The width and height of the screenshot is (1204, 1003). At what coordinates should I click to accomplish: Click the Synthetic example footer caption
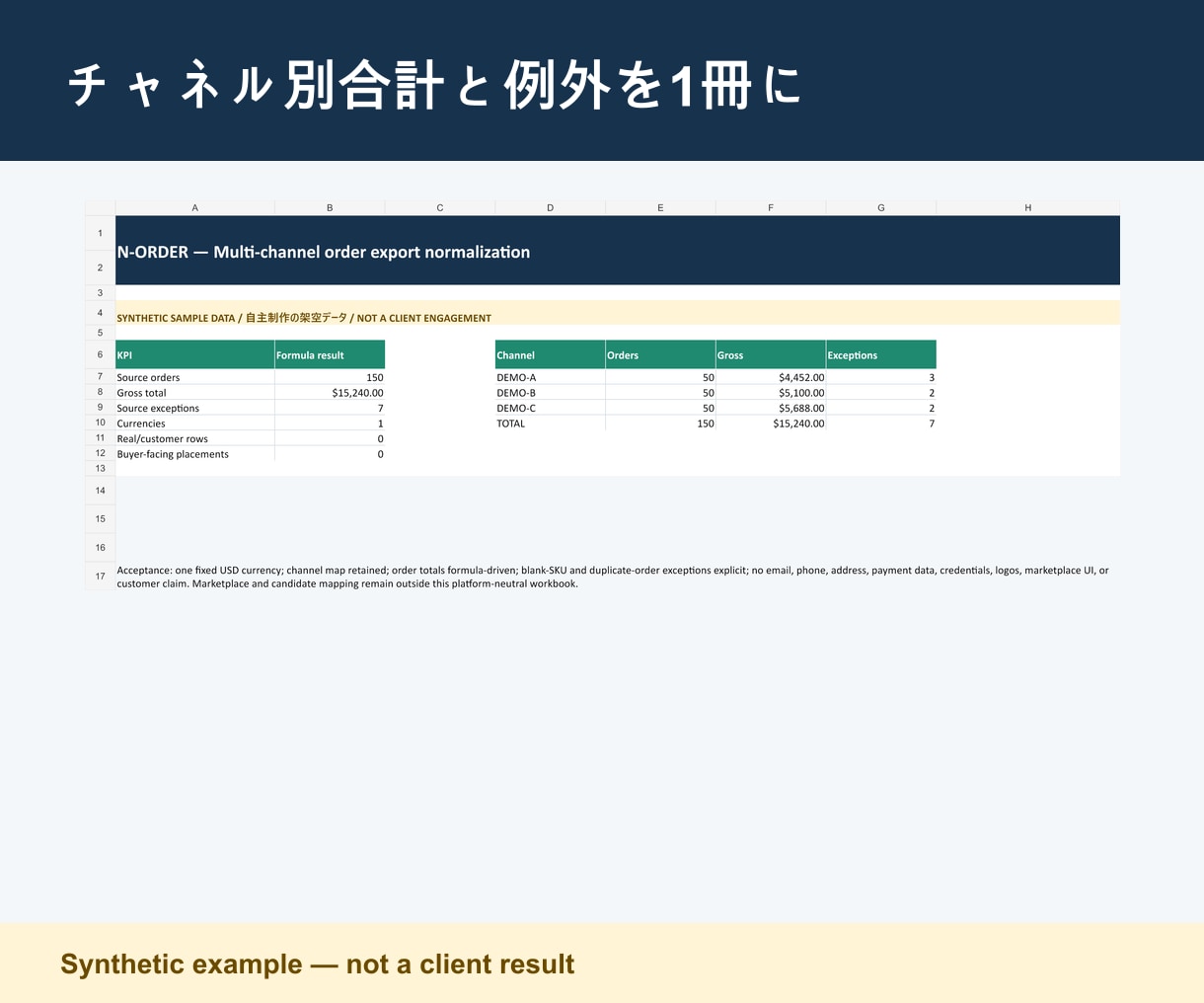pos(317,964)
